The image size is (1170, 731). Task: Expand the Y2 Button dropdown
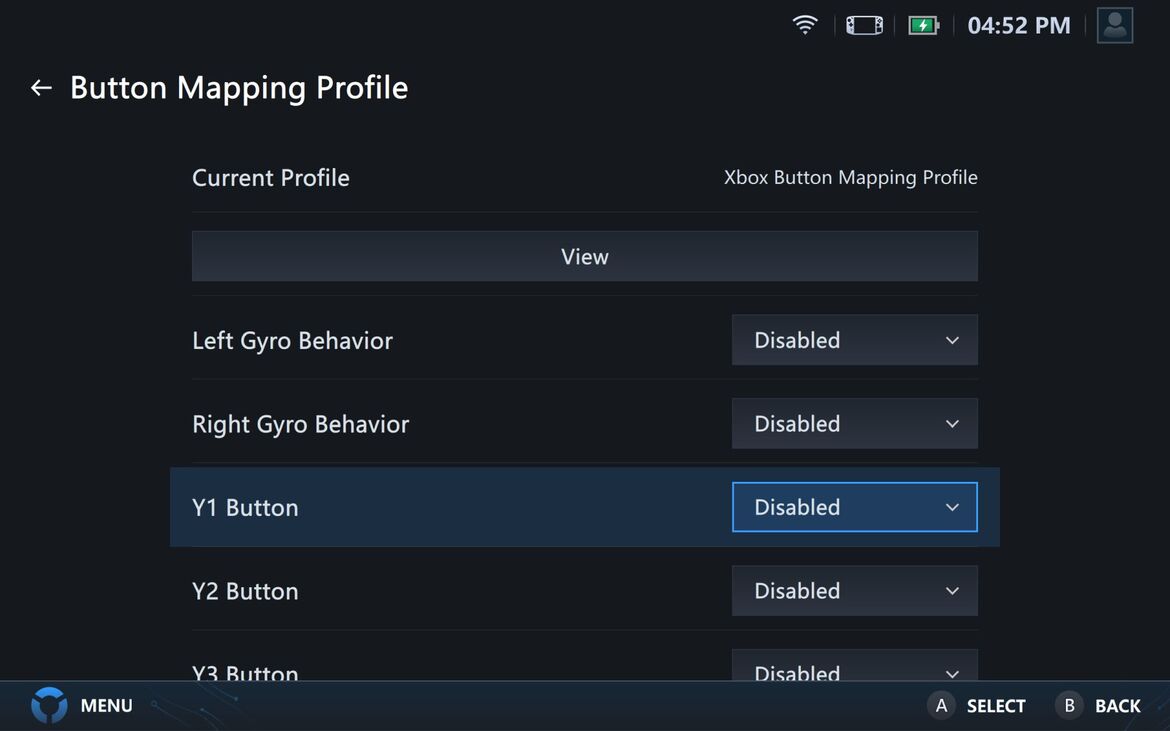tap(854, 591)
